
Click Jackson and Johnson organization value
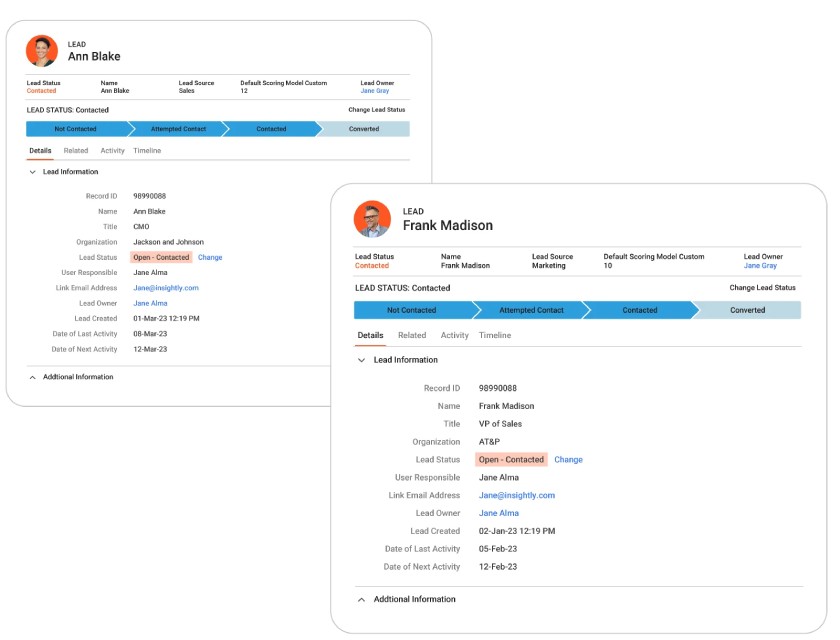coord(168,242)
